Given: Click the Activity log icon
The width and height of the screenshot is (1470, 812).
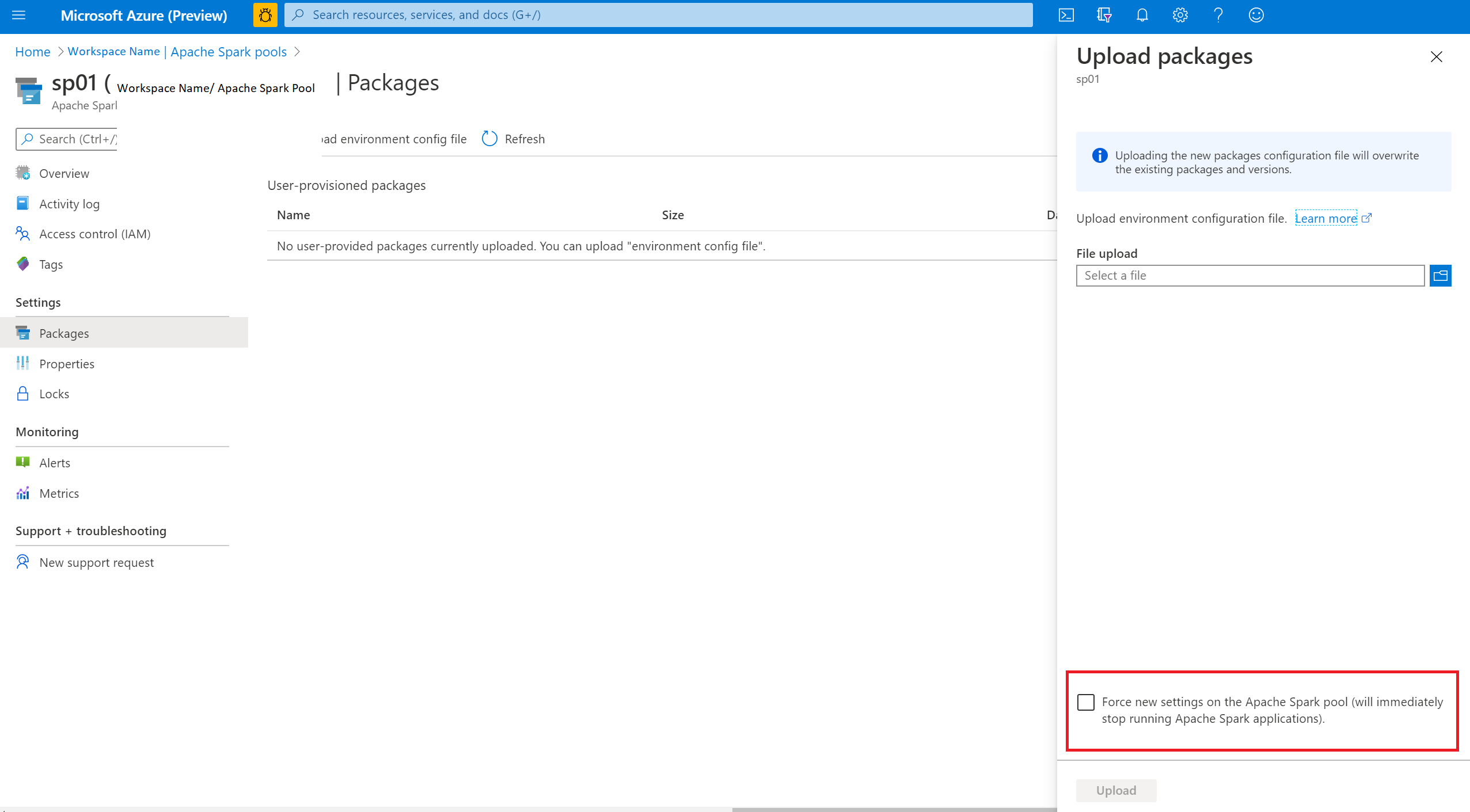Looking at the screenshot, I should (x=24, y=203).
